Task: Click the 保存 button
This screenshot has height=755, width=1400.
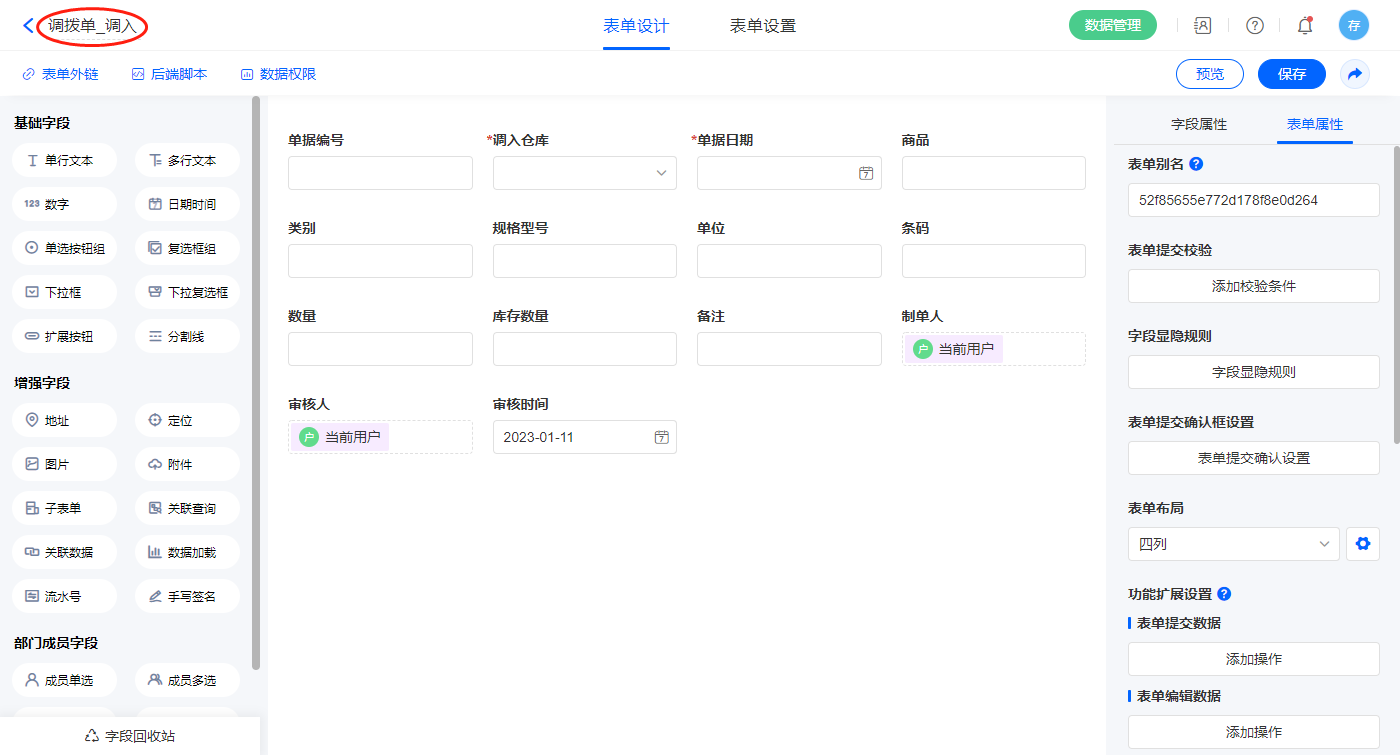Action: (x=1291, y=74)
